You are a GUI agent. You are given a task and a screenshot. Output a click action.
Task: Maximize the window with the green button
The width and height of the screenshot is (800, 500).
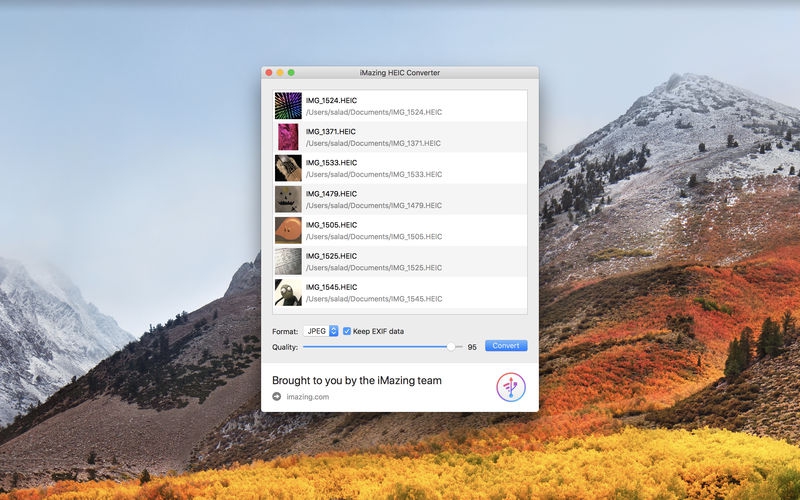[291, 72]
